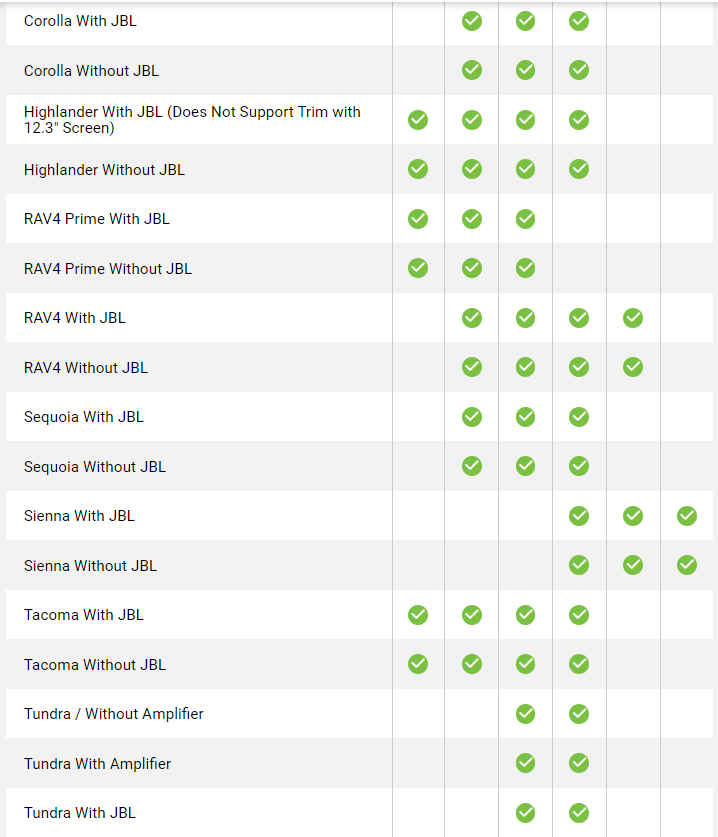Click last checkmark in Sequoia Without JBL row
The image size is (718, 837).
579,466
